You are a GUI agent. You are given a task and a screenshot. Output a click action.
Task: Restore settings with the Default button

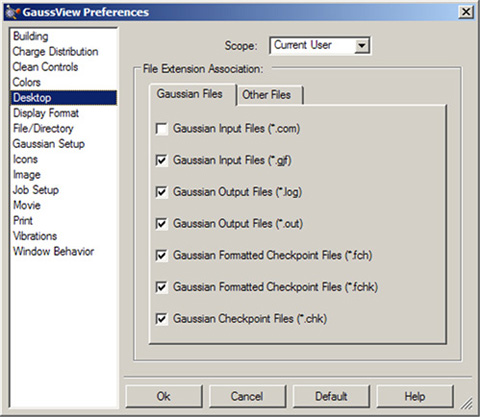pyautogui.click(x=331, y=396)
